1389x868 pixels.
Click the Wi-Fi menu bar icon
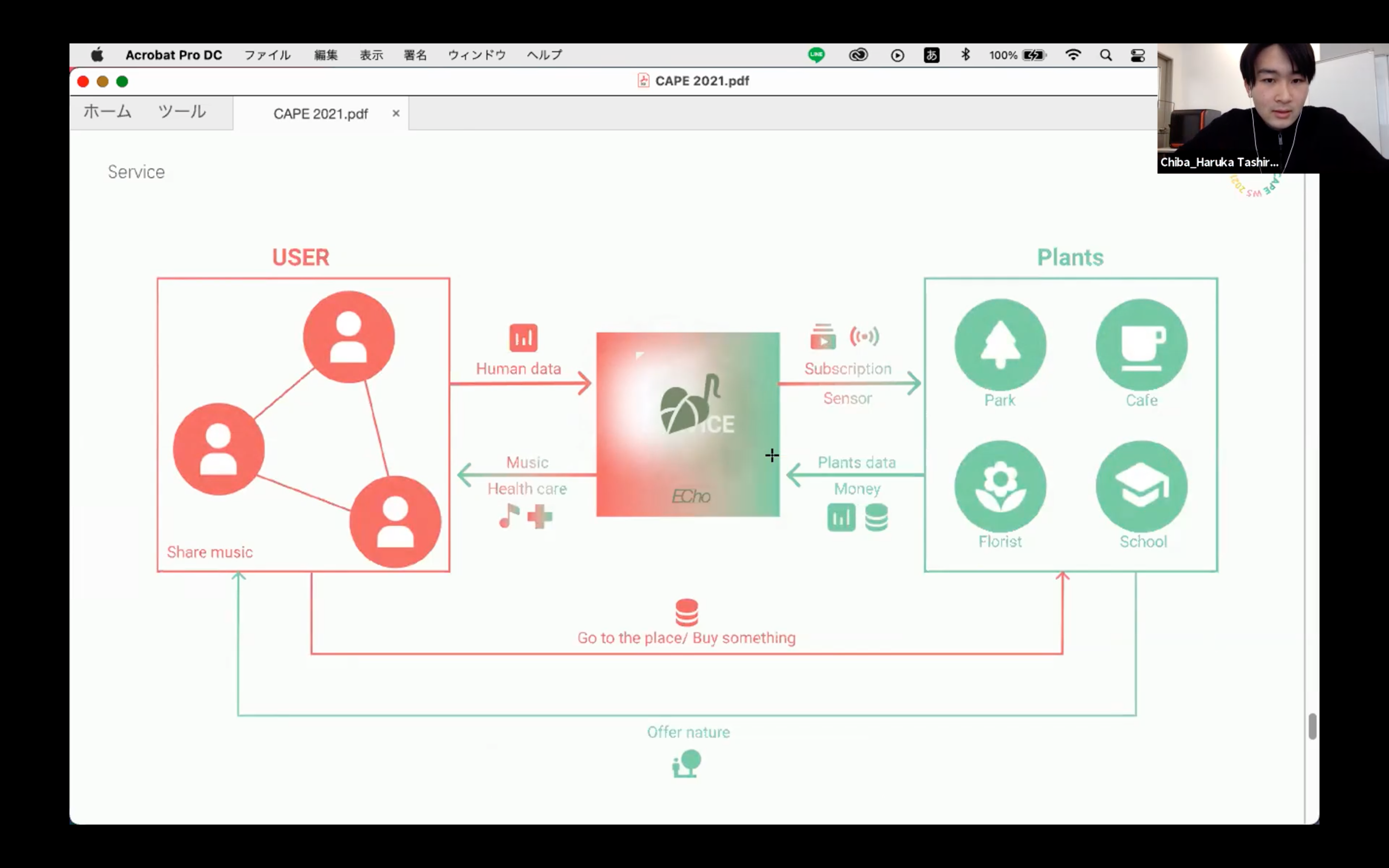click(x=1073, y=55)
